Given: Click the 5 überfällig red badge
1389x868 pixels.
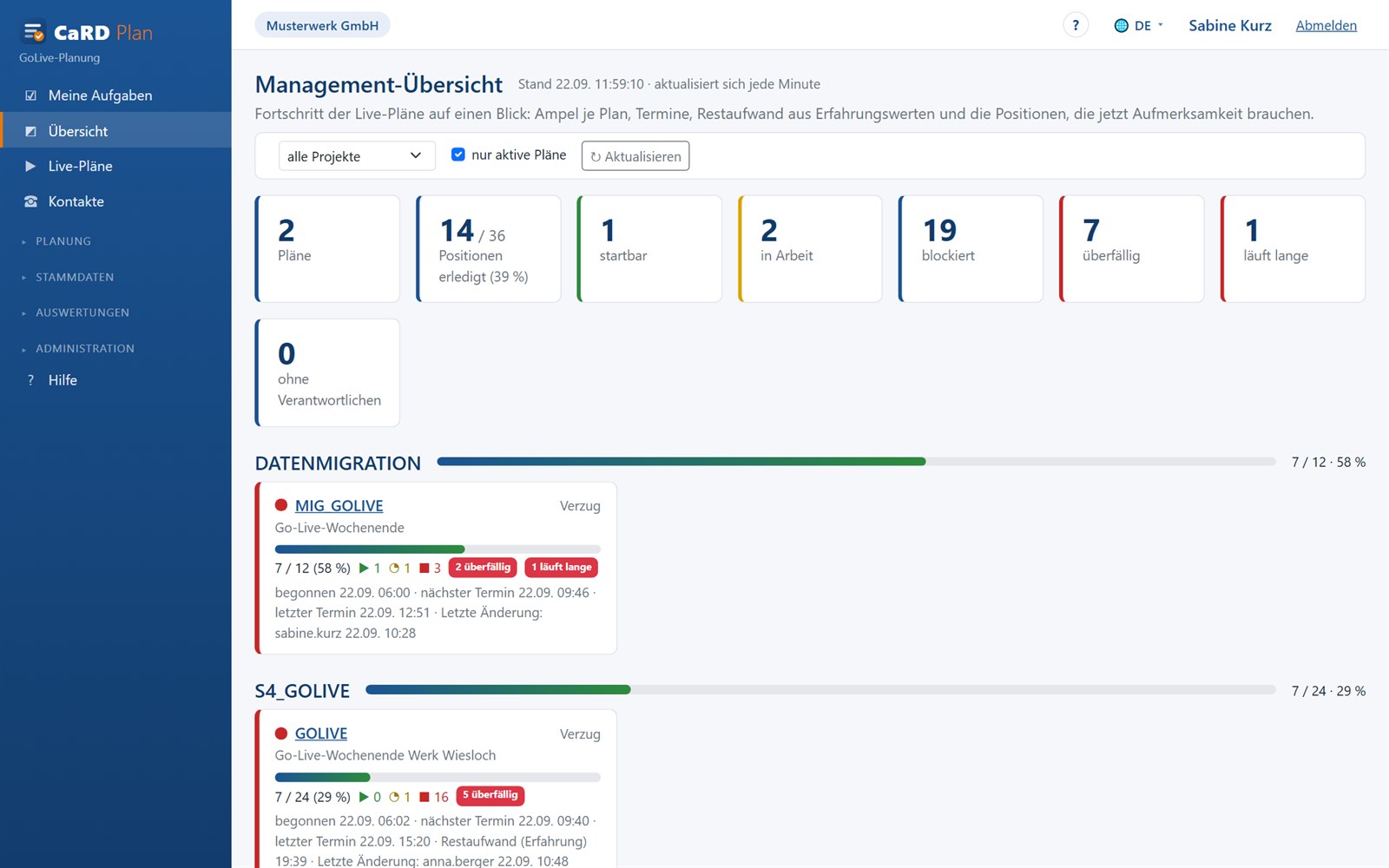Looking at the screenshot, I should [490, 795].
